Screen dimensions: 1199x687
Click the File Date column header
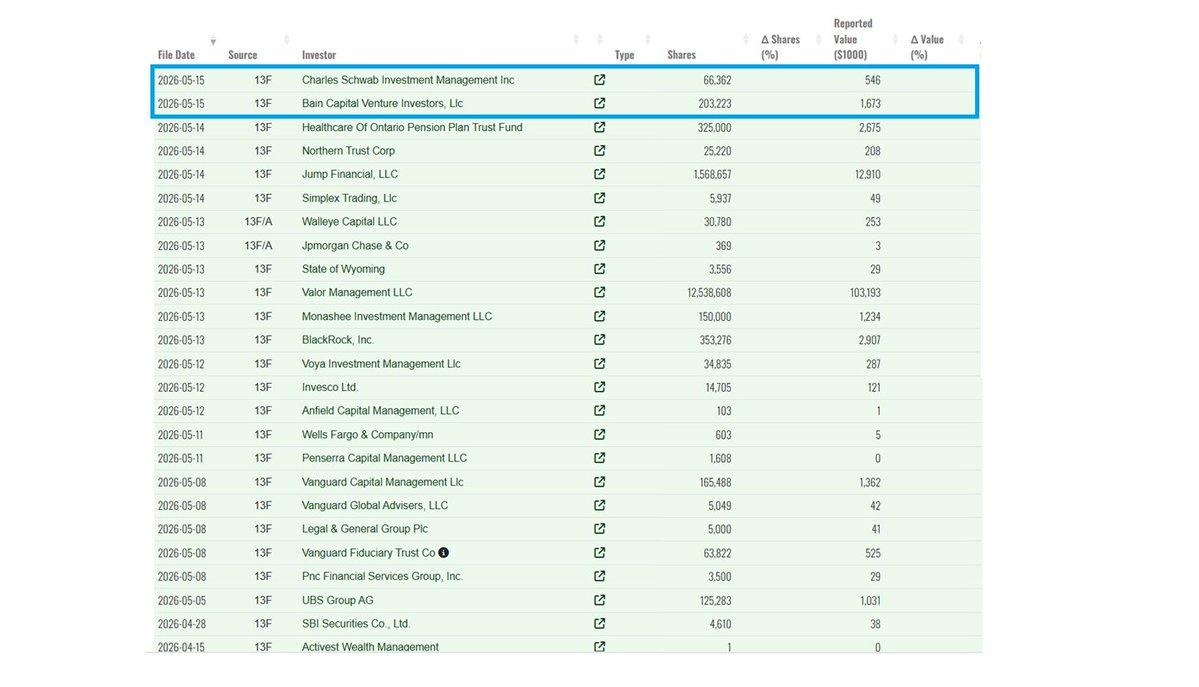tap(176, 55)
